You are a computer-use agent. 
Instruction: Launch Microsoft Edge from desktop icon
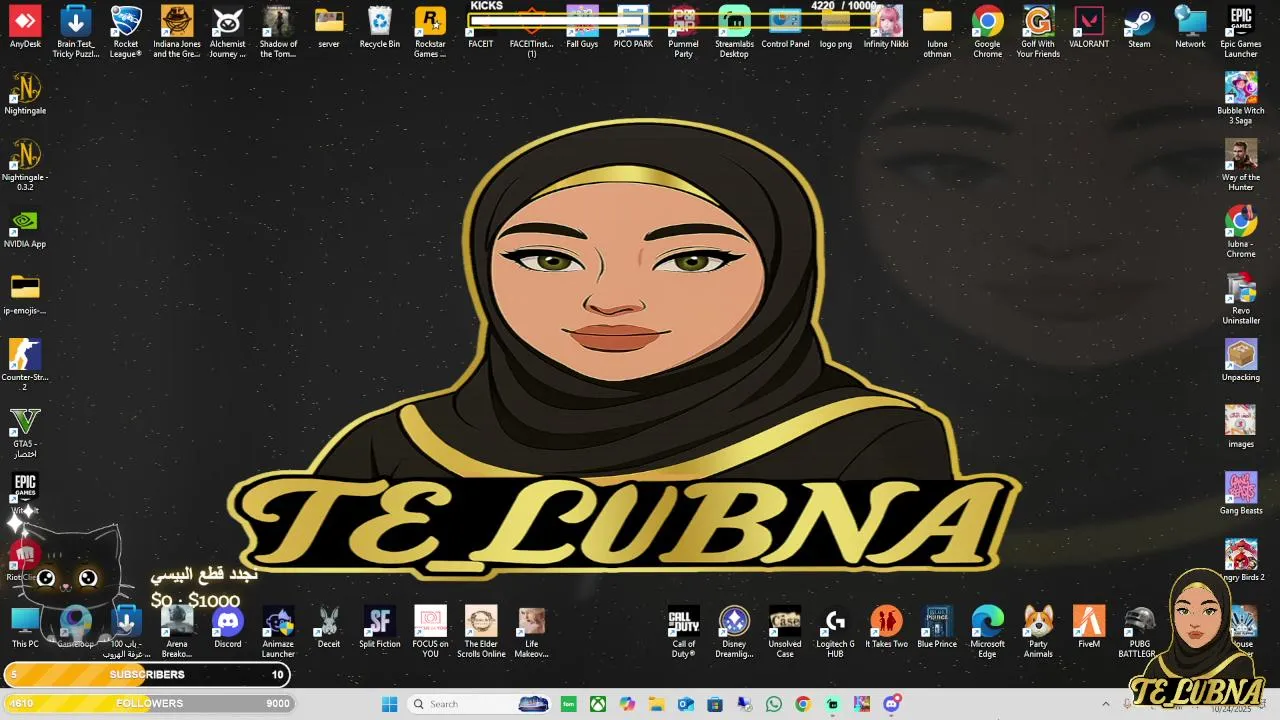click(x=987, y=632)
